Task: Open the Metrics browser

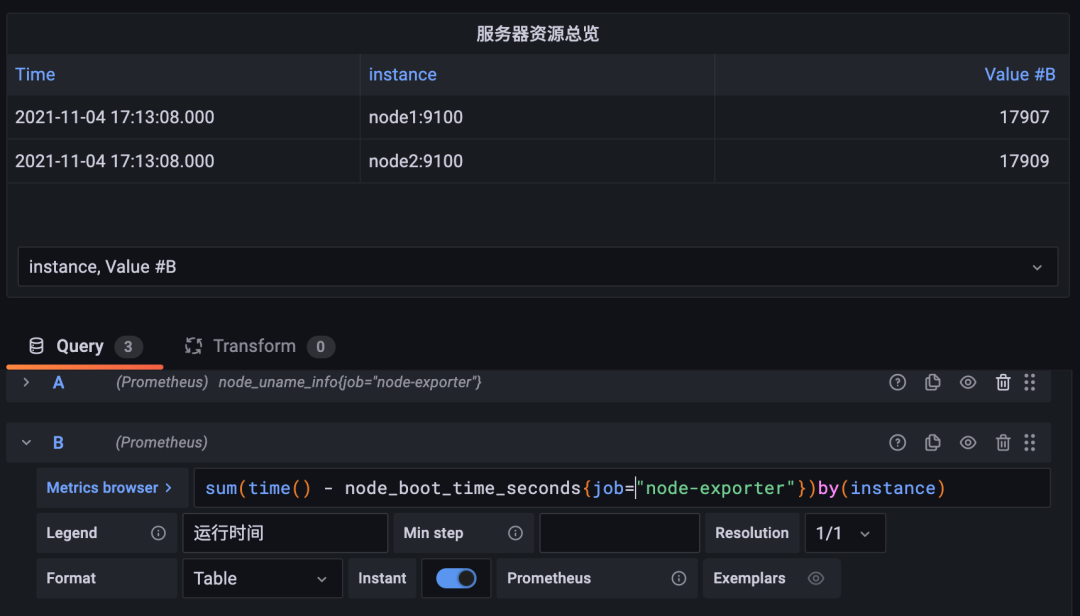Action: [110, 487]
